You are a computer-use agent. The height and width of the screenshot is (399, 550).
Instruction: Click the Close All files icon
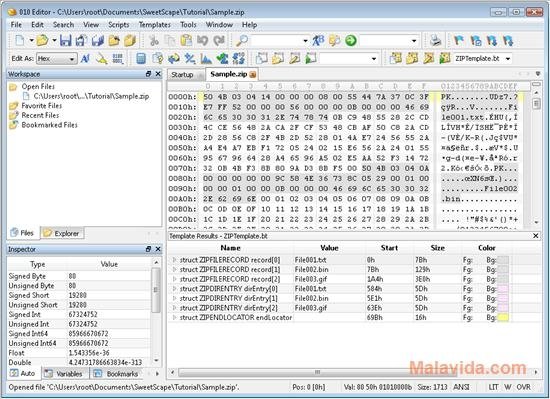130,41
